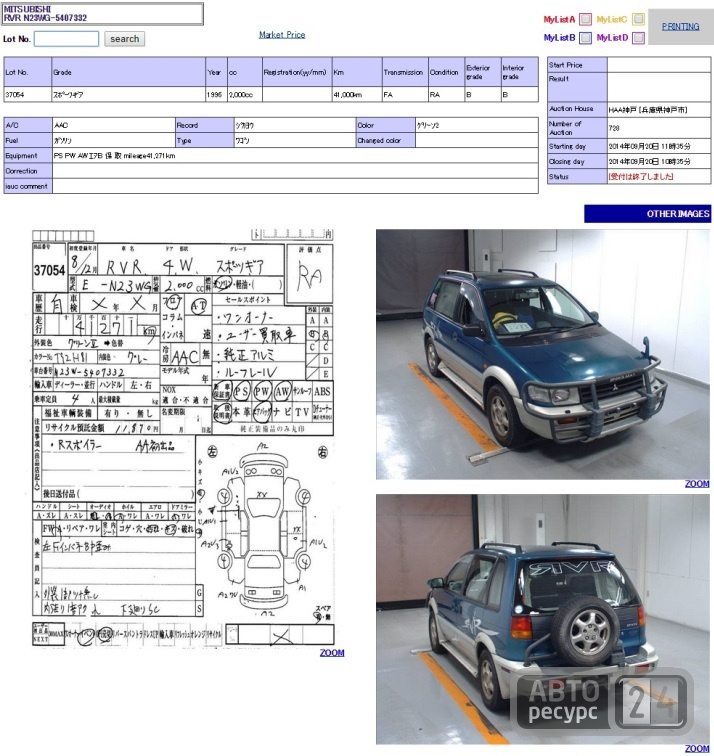Viewport: 714px width, 756px height.
Task: Click the Lot No. input field
Action: coord(67,39)
